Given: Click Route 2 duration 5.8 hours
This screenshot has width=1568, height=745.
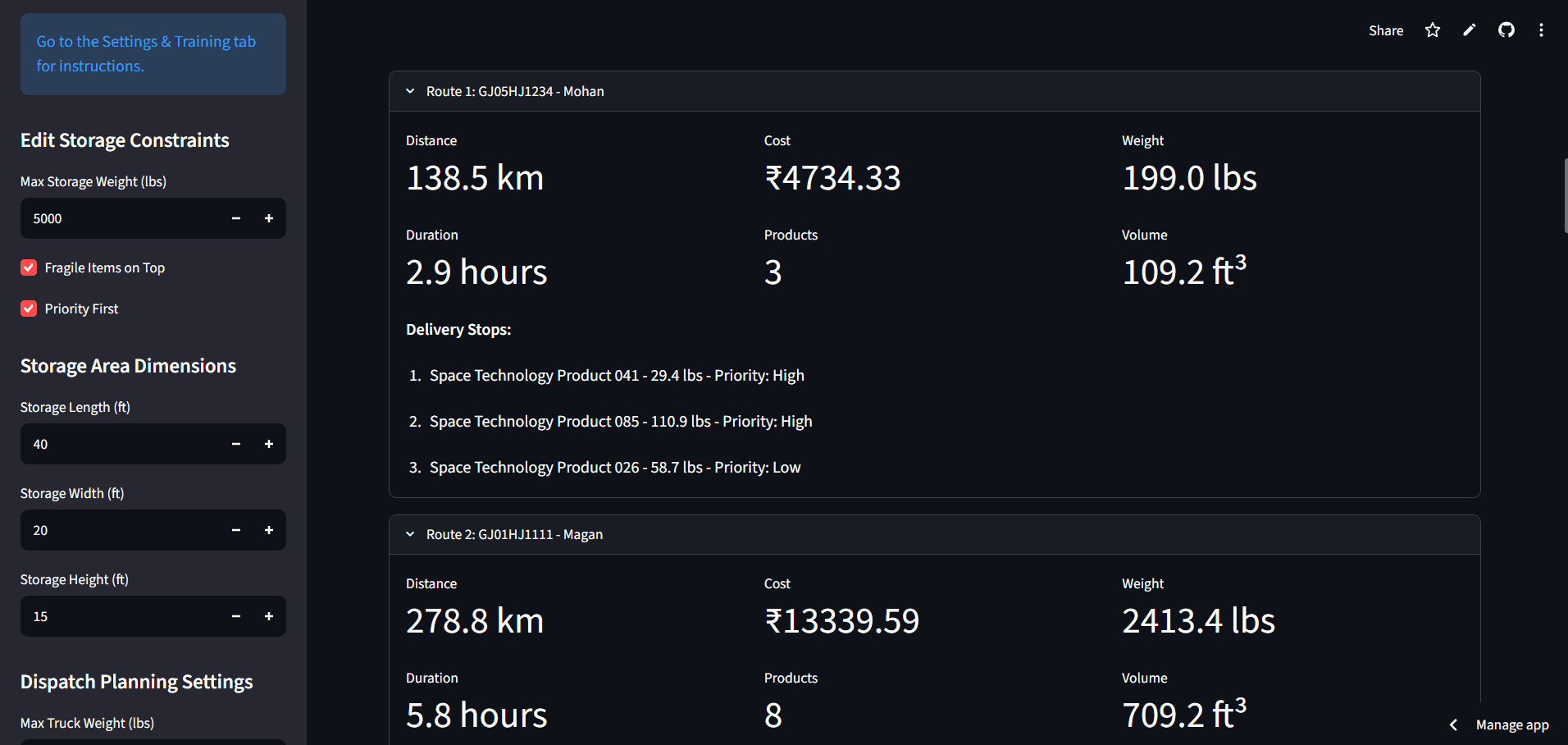Looking at the screenshot, I should pos(476,715).
